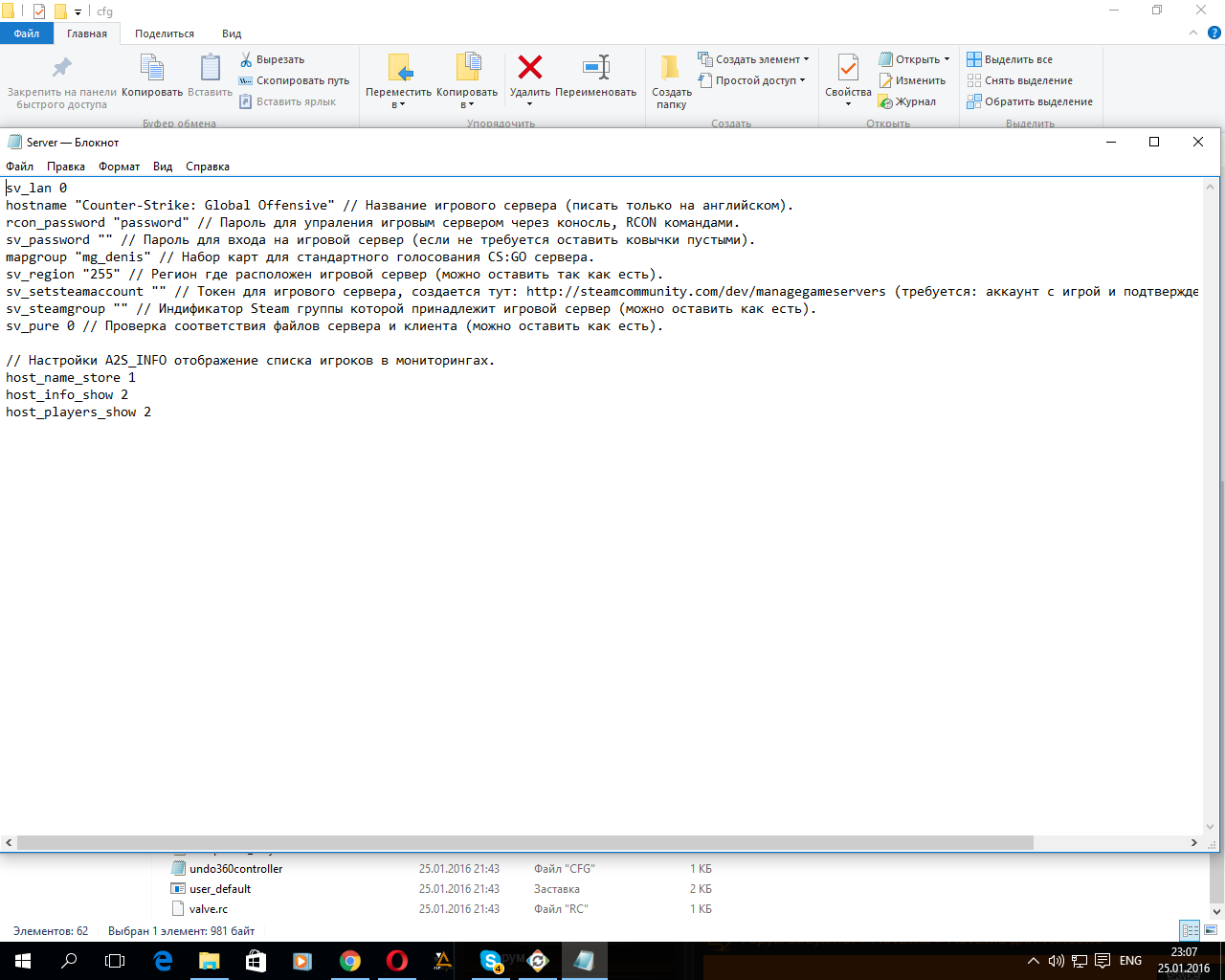
Task: Open Notepad's Правка menu
Action: coord(66,167)
